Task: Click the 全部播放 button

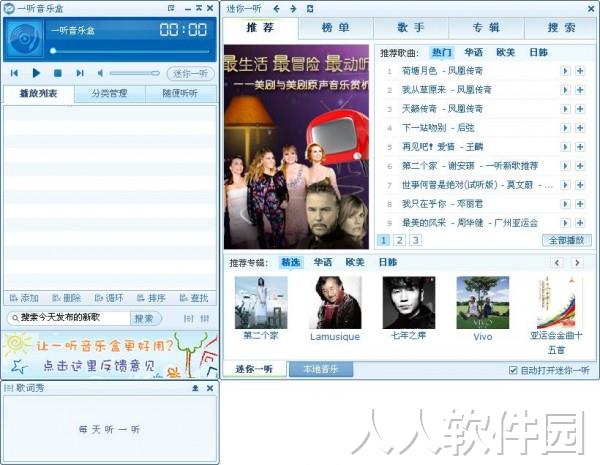Action: 567,240
